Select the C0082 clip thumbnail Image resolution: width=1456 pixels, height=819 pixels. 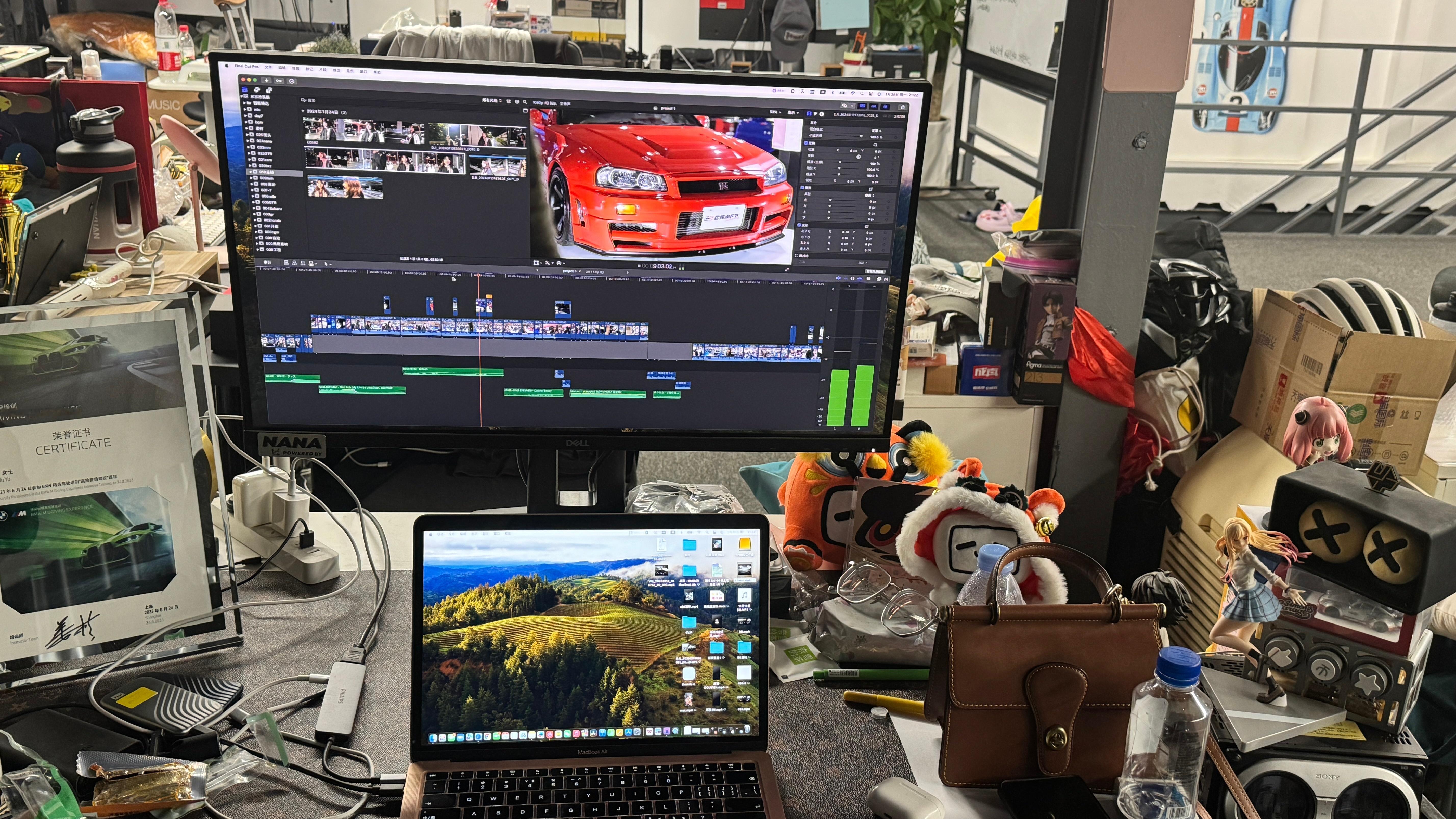(363, 131)
